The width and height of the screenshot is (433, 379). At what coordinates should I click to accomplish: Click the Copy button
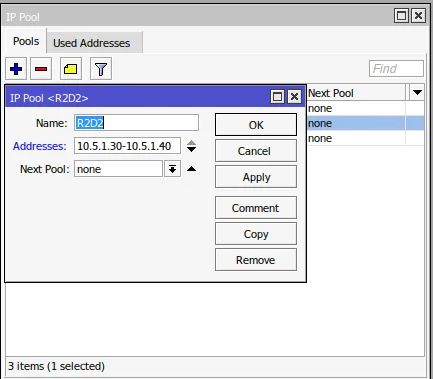point(256,234)
